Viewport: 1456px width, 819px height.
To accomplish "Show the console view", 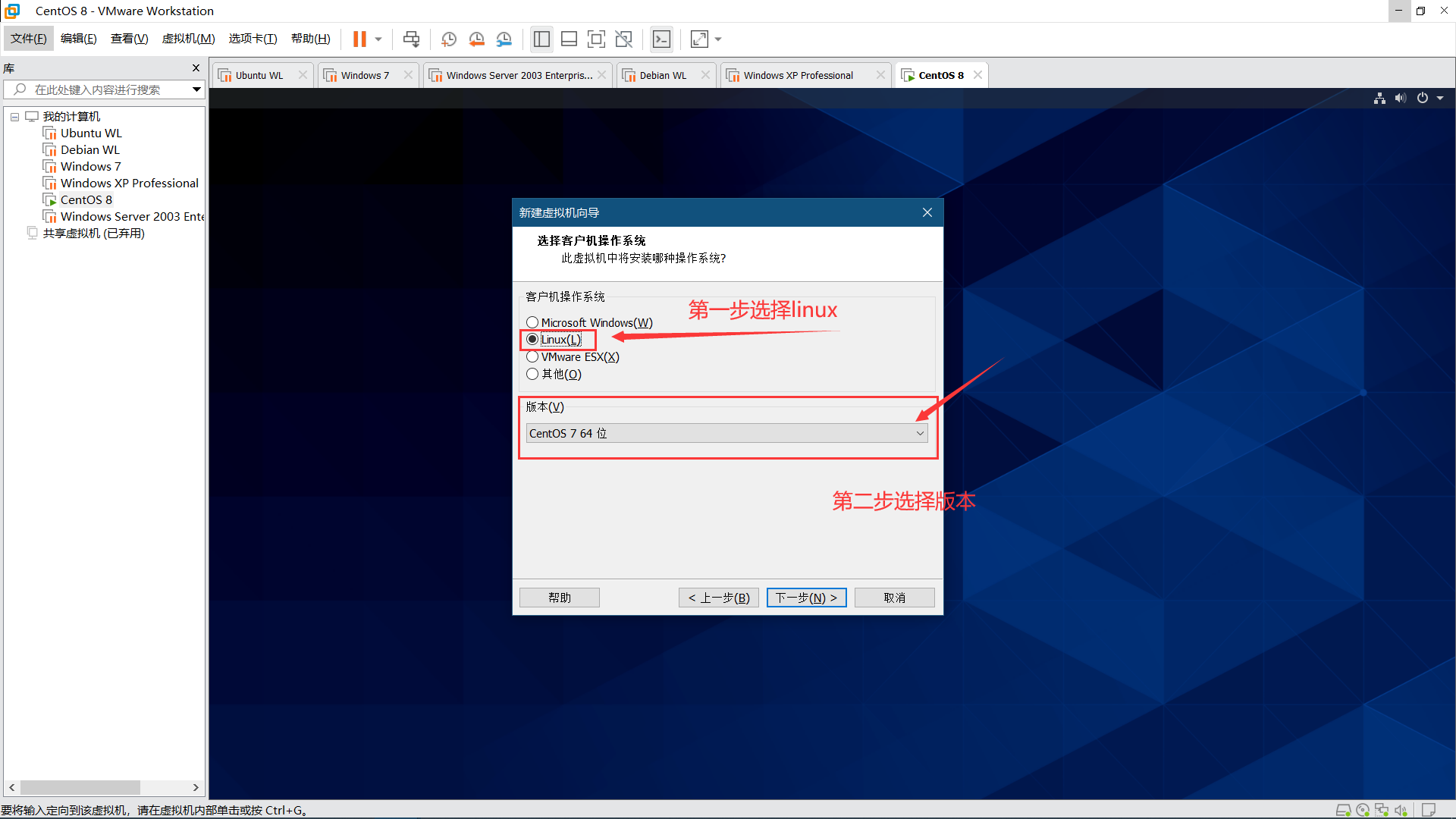I will coord(661,39).
